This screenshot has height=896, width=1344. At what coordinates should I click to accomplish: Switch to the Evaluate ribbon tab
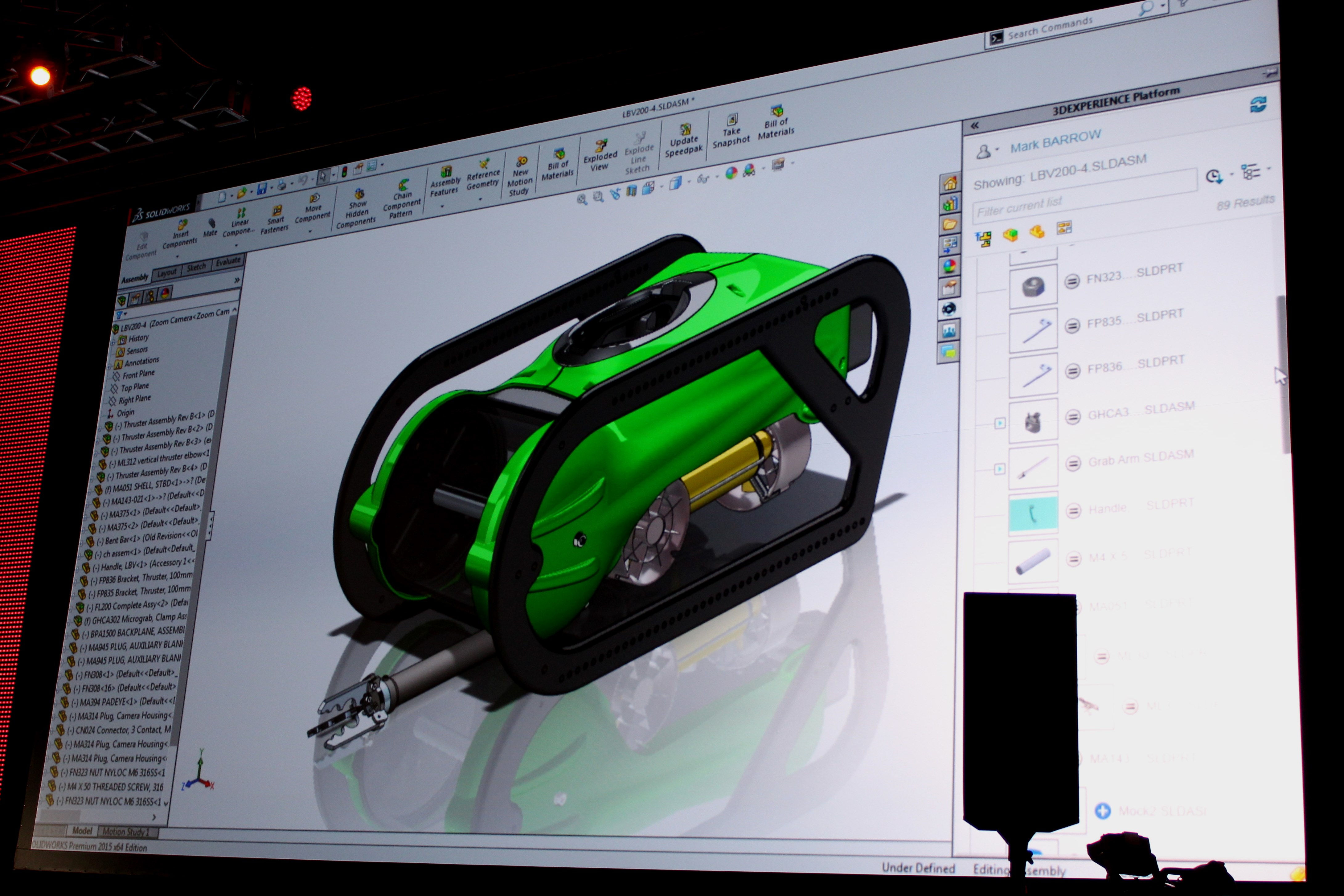tap(227, 262)
